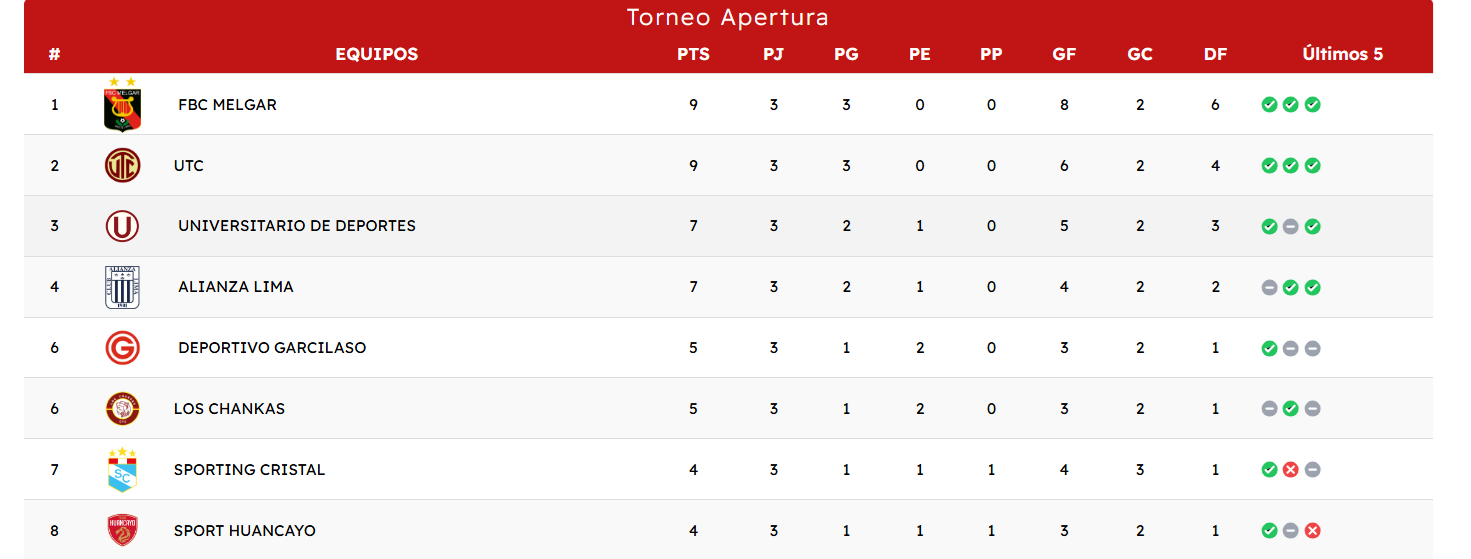Click Alianza Lima's gray draw indicator
This screenshot has width=1471, height=559.
[x=1269, y=288]
